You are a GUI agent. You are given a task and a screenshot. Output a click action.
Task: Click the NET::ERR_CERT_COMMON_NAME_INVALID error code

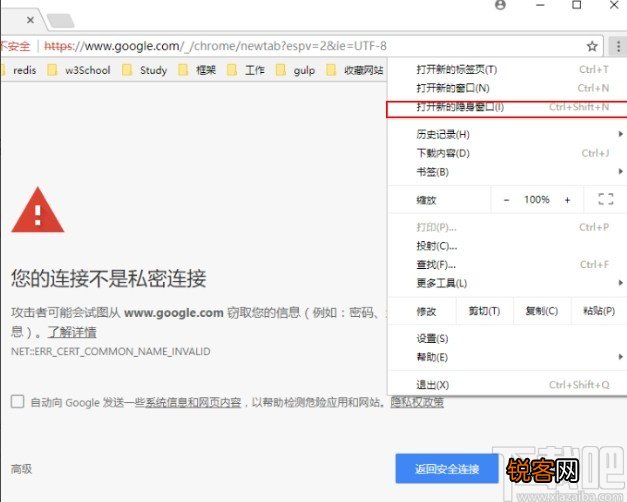(111, 352)
